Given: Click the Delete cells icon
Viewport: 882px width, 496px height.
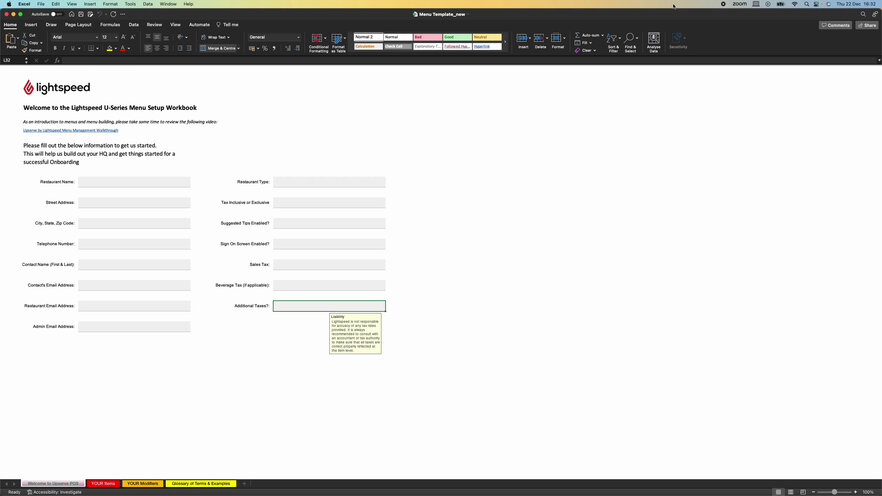Looking at the screenshot, I should pyautogui.click(x=540, y=40).
